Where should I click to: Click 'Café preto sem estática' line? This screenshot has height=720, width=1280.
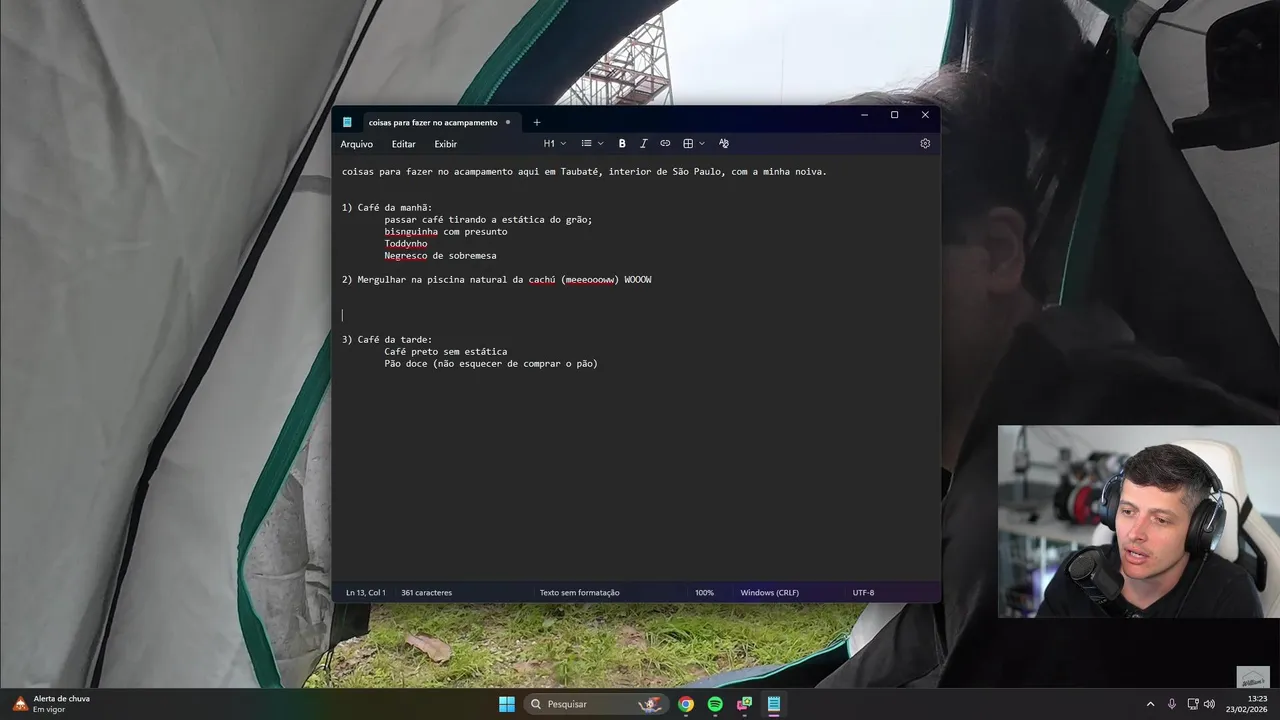coord(446,352)
